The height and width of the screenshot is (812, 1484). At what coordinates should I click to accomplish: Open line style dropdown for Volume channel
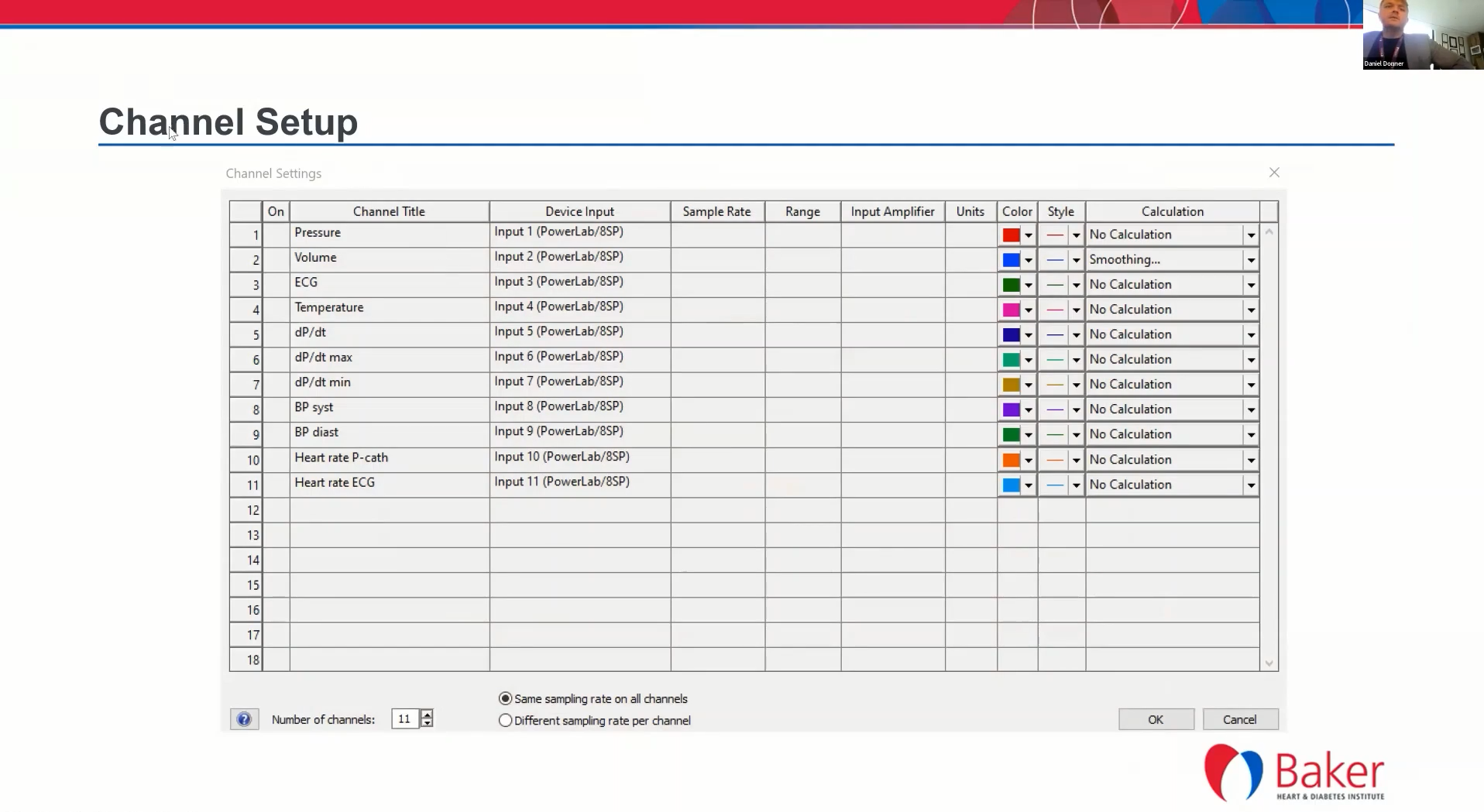click(x=1076, y=260)
